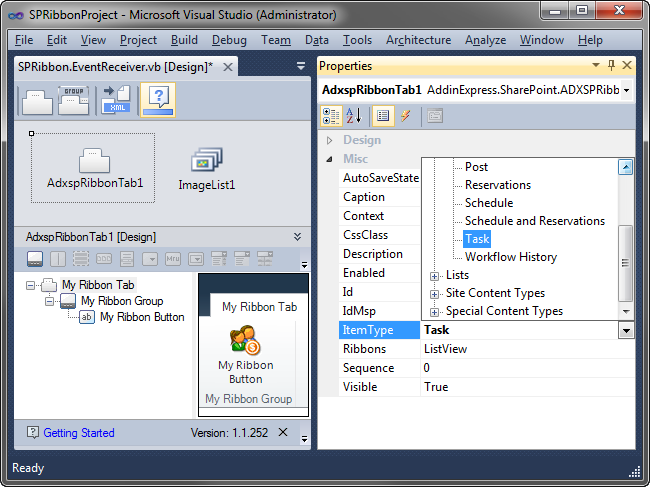Viewport: 650px width, 487px height.
Task: Choose Post in the ItemType list
Action: (476, 167)
